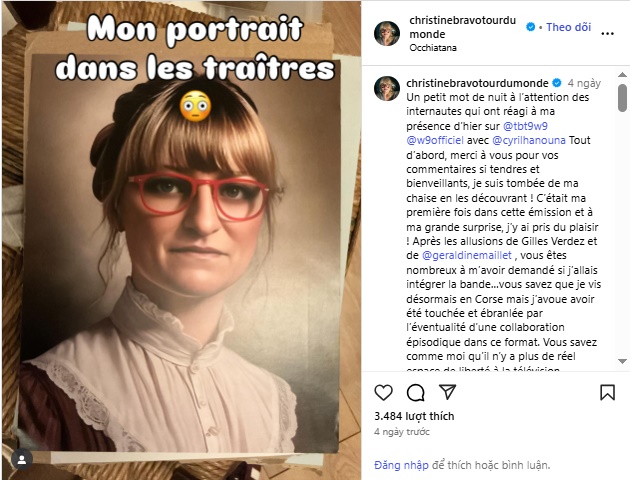Save post with the bookmark icon
Viewport: 630px width, 480px height.
(x=607, y=392)
